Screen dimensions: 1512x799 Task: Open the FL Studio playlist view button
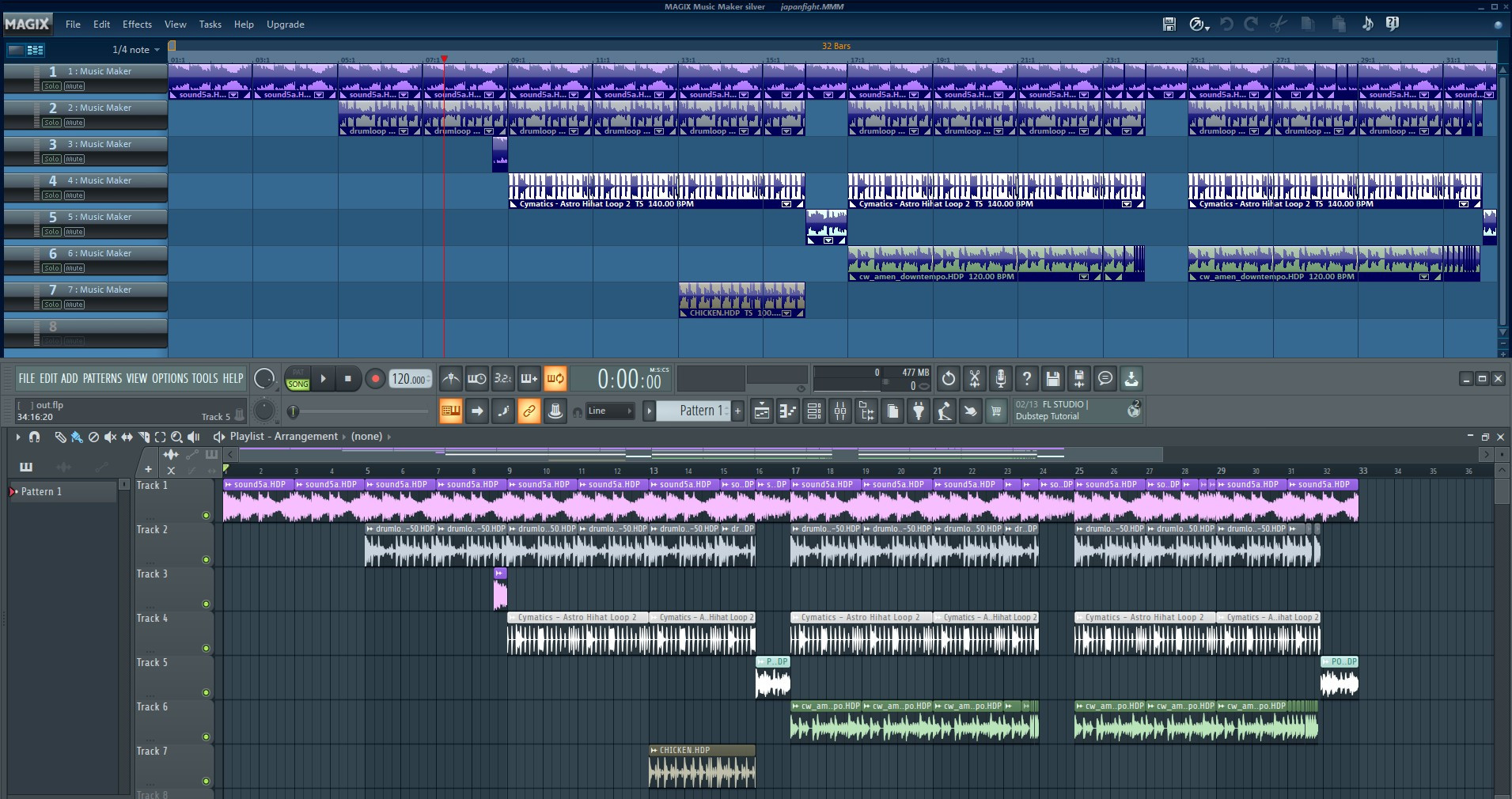pyautogui.click(x=762, y=411)
